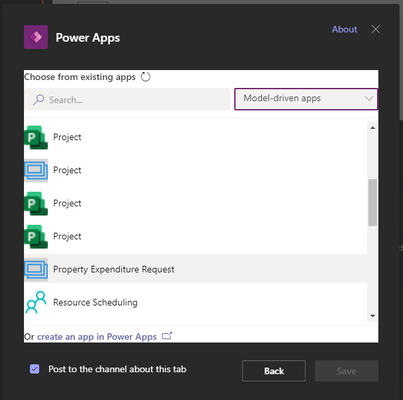Click the Property Expenditure Request app icon
403x400 pixels.
click(x=36, y=269)
